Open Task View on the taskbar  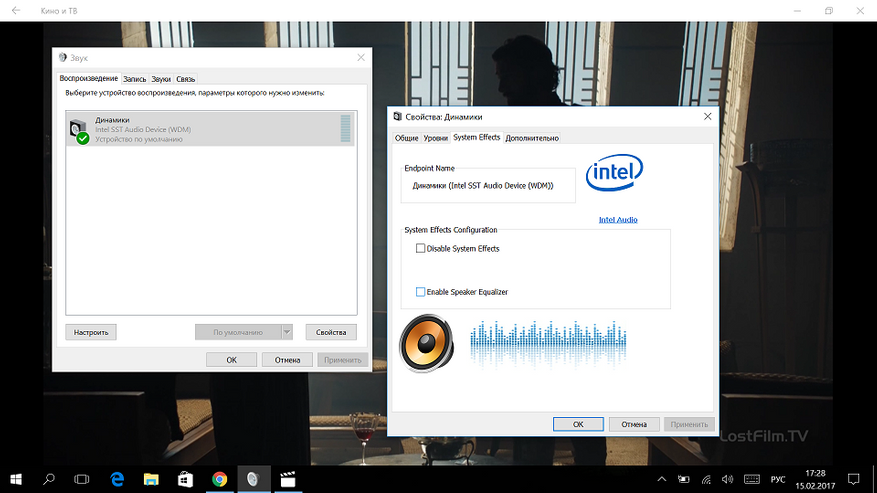[82, 480]
